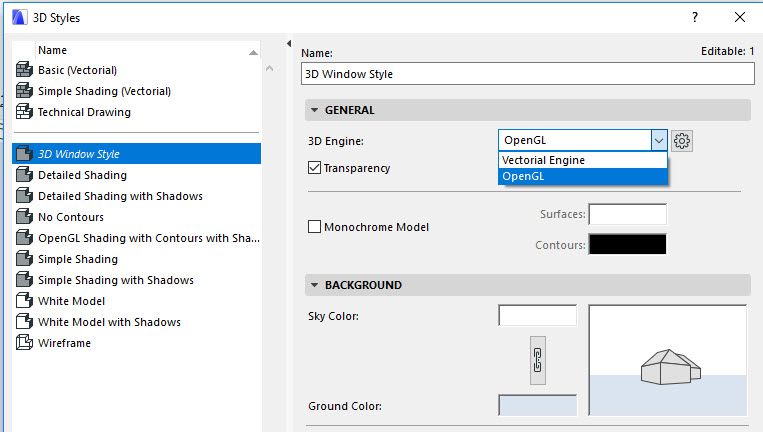Image resolution: width=763 pixels, height=432 pixels.
Task: Select Simple Shading with Shadows style
Action: tap(115, 280)
